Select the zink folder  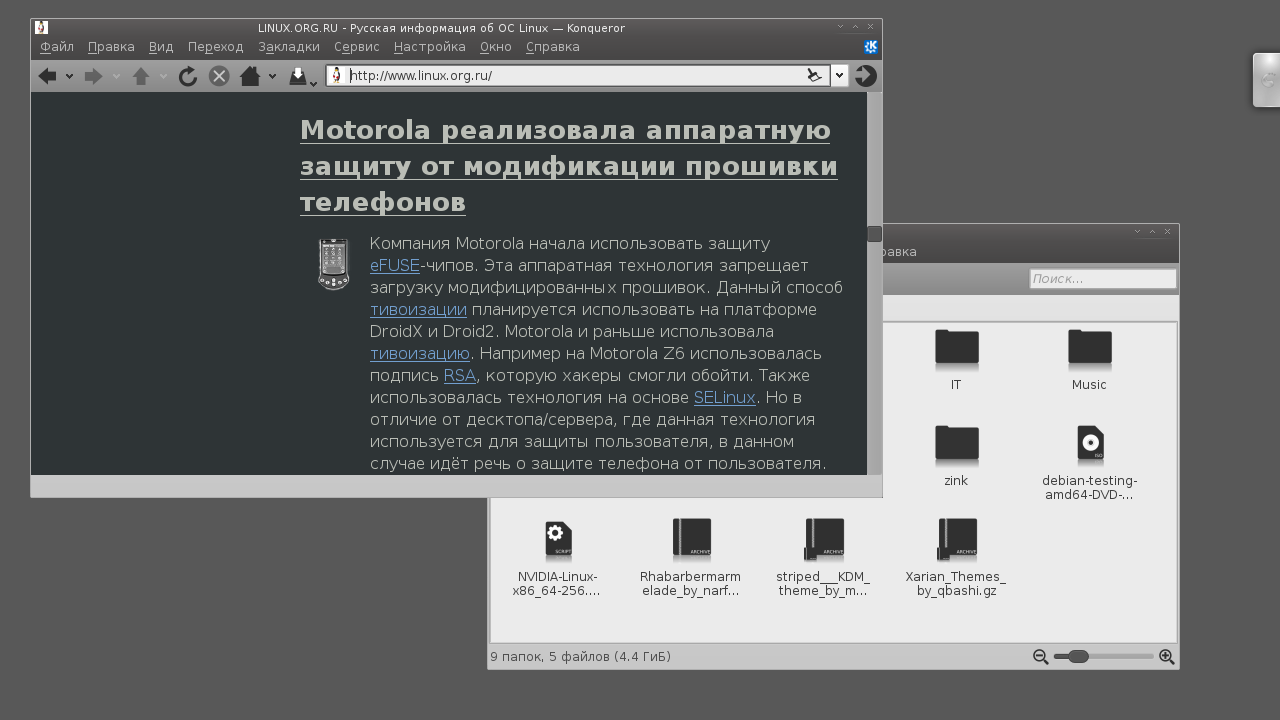click(956, 455)
